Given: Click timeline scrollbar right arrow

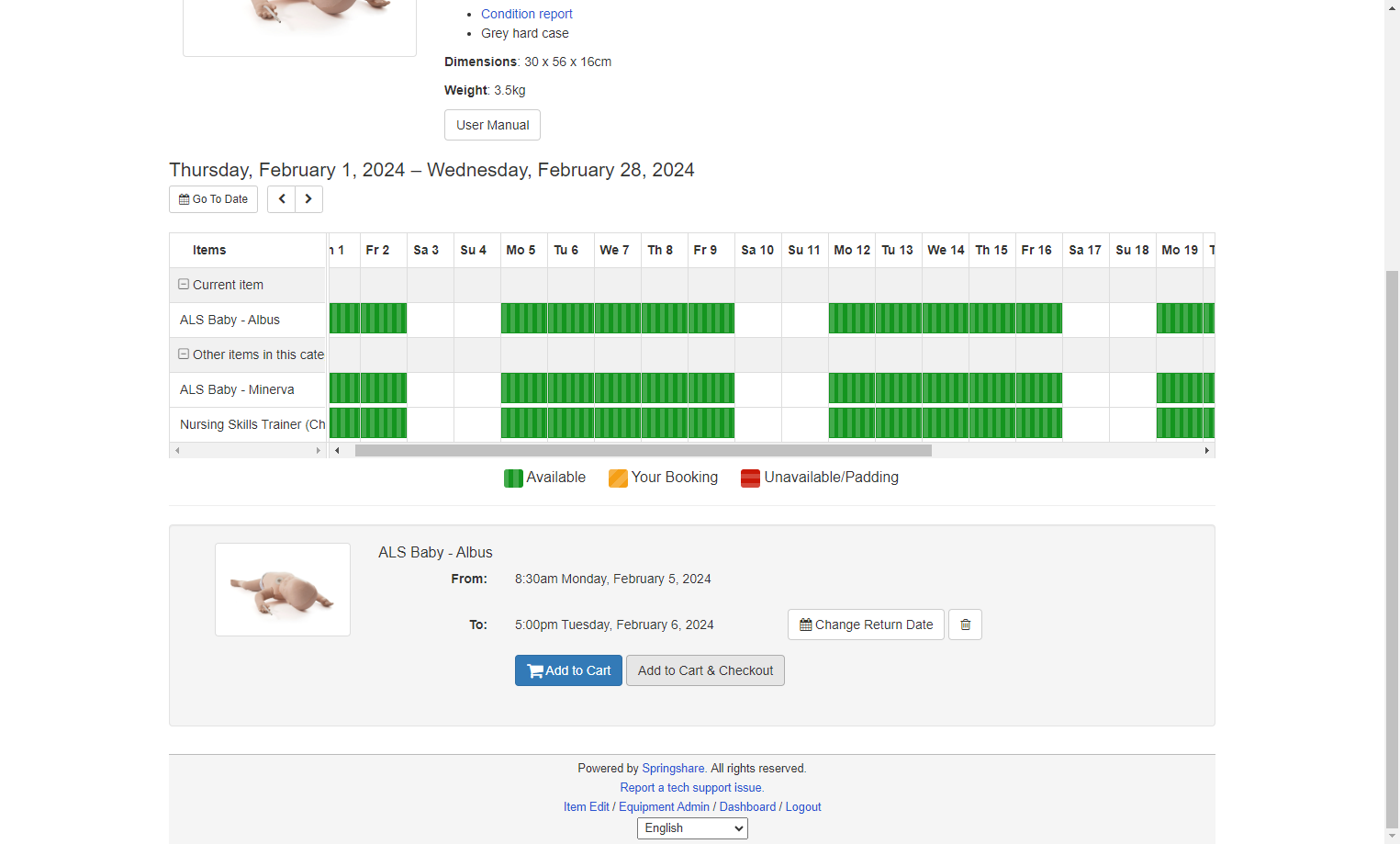Looking at the screenshot, I should point(1206,451).
